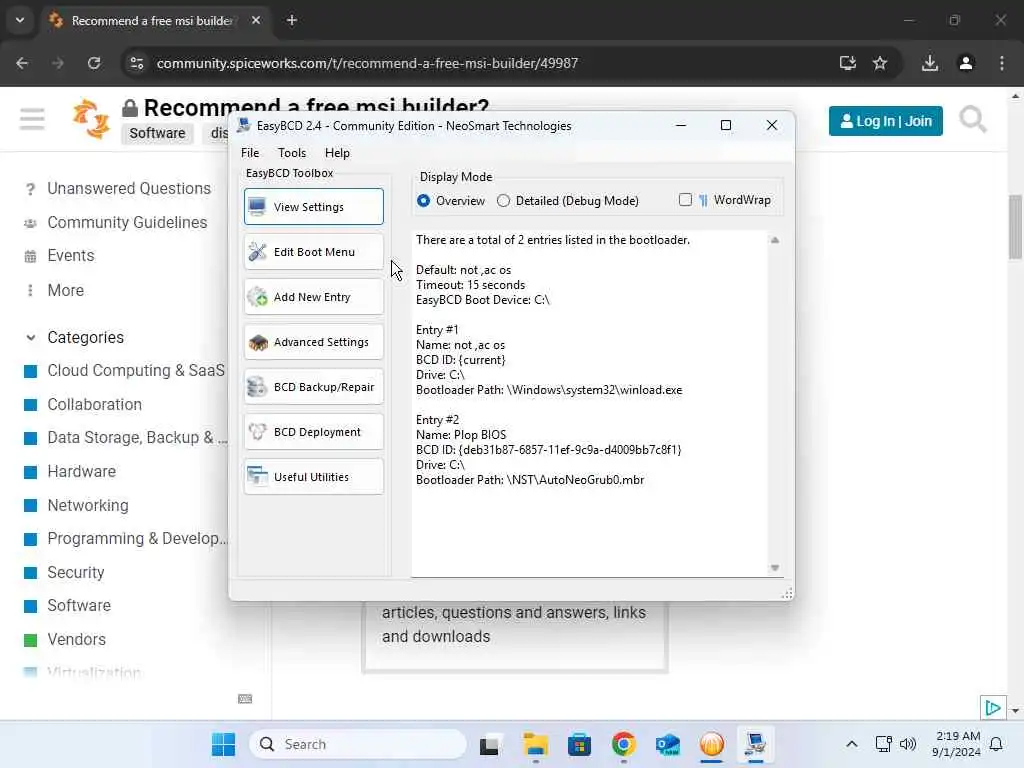
Task: Open Advanced Settings in EasyBCD
Action: tap(313, 342)
